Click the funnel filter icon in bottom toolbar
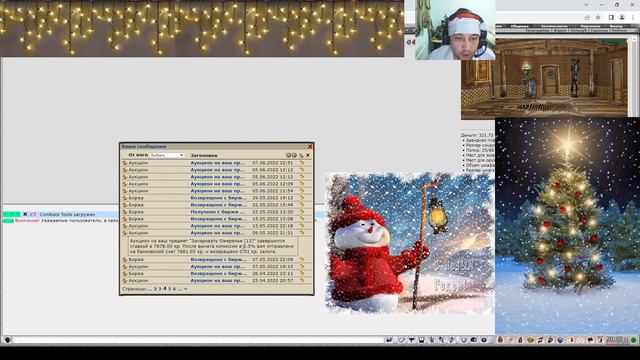Viewport: 640px width, 360px height. pyautogui.click(x=411, y=340)
